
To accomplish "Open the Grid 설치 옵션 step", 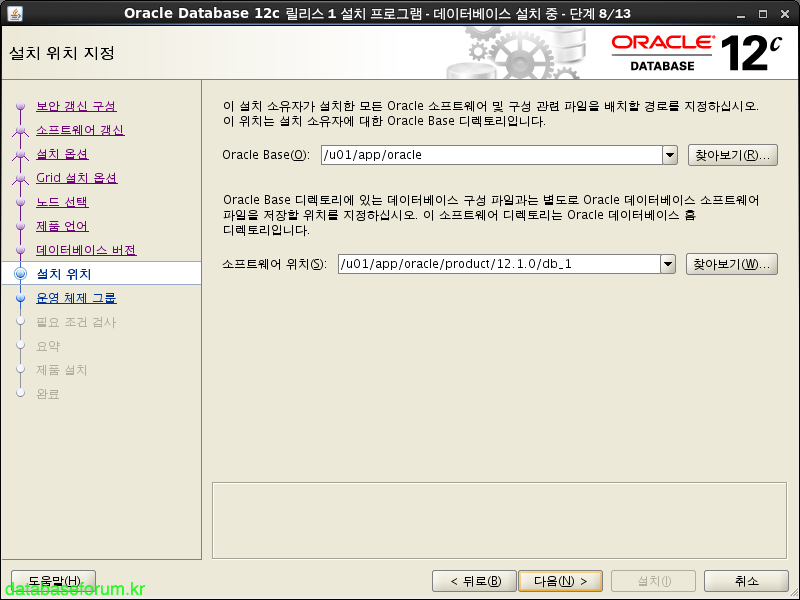I will [x=77, y=178].
